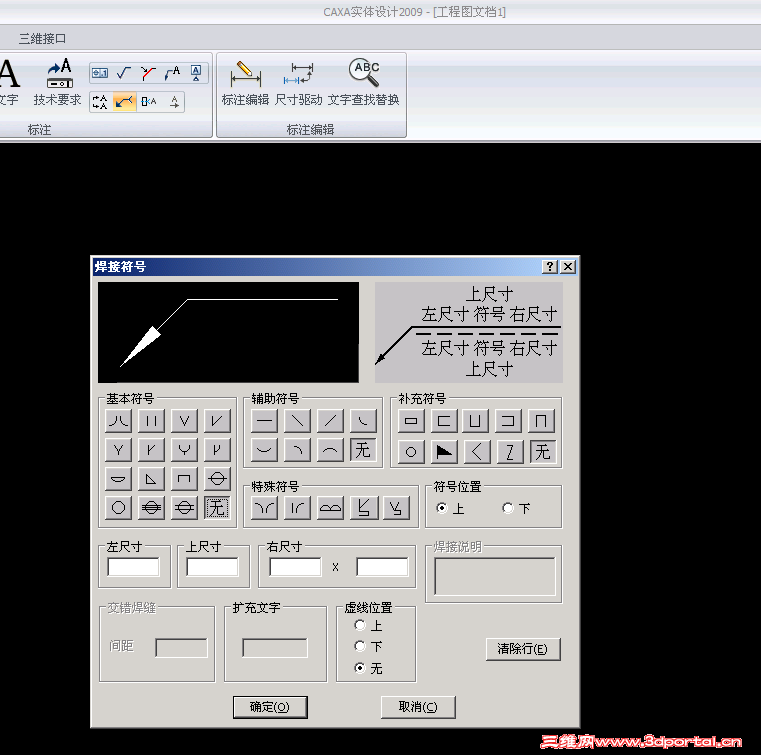Click the 上尺寸 input field
The height and width of the screenshot is (755, 761).
click(213, 567)
